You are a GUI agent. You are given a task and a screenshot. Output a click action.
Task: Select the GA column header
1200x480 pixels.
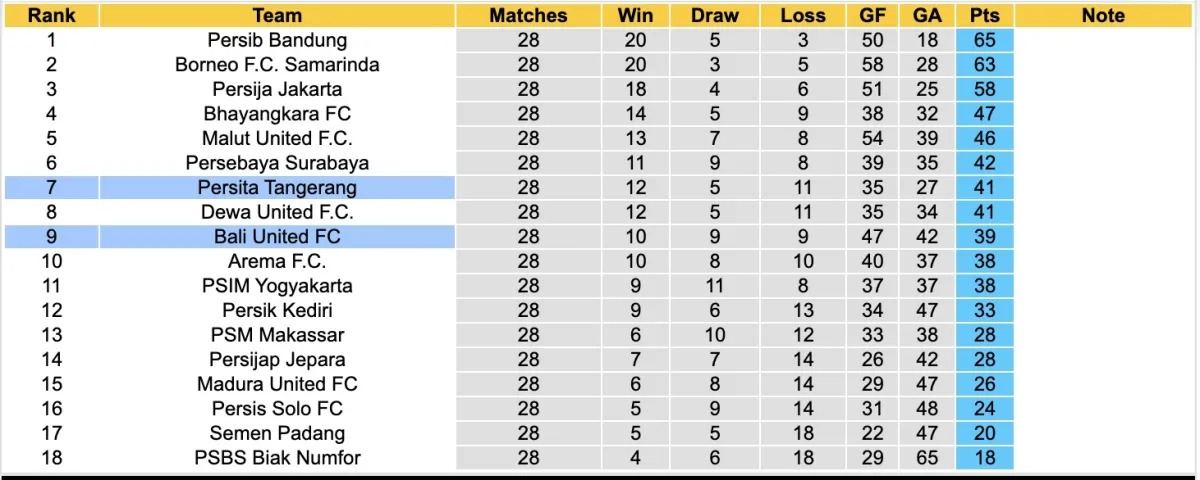point(927,15)
